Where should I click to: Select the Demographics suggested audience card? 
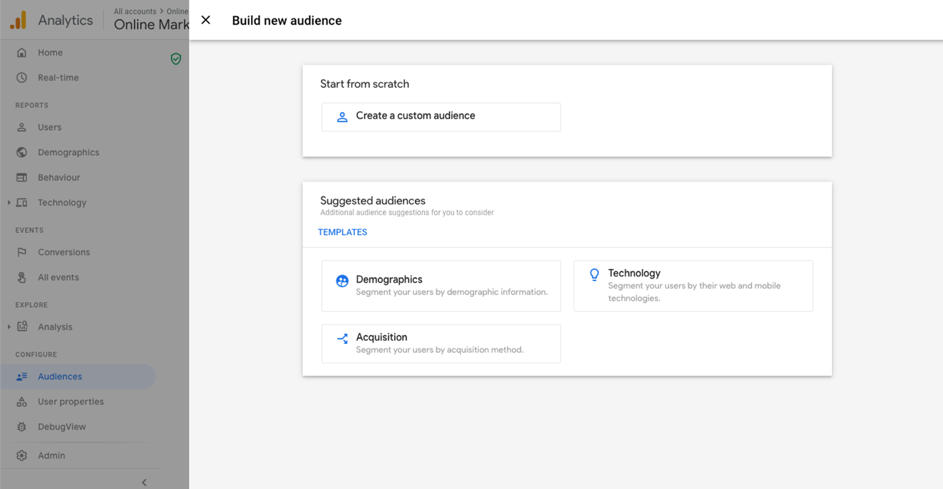[x=440, y=286]
